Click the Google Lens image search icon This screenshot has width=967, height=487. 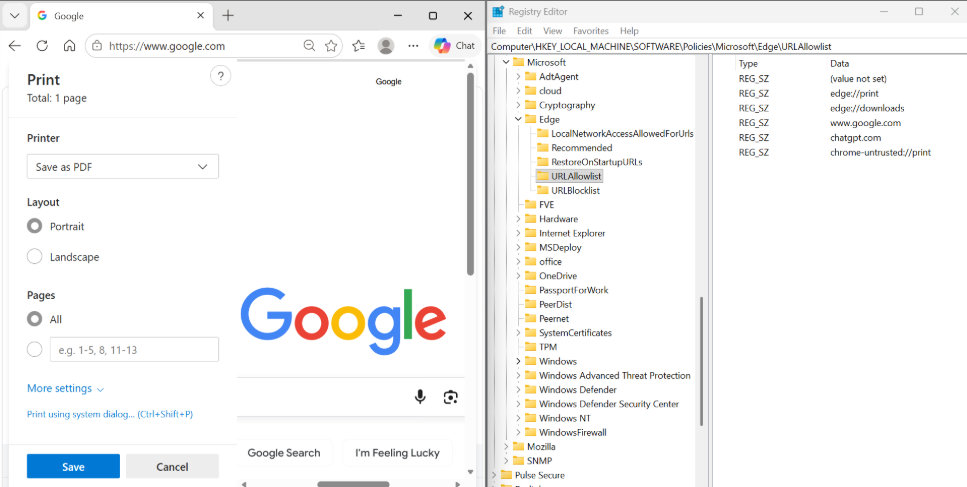pyautogui.click(x=451, y=397)
